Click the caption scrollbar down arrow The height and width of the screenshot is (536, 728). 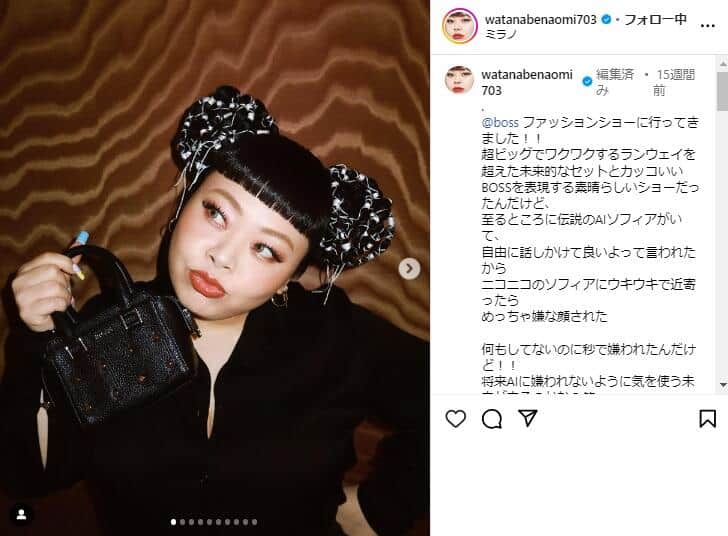(723, 385)
